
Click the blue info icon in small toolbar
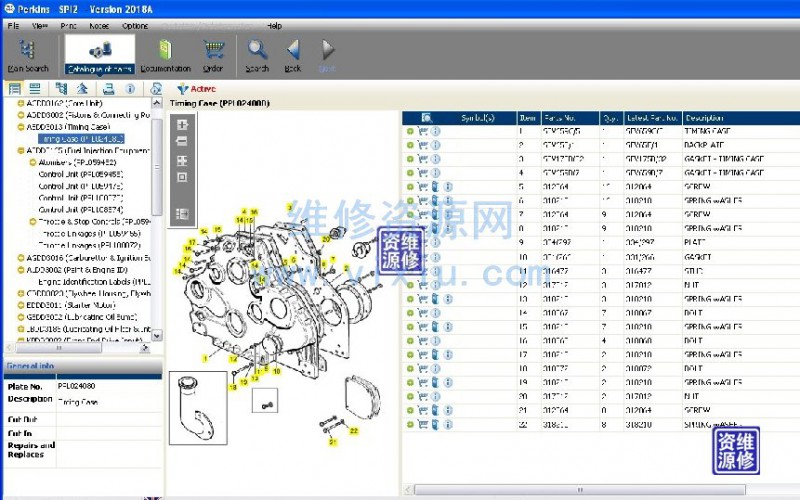click(x=130, y=89)
